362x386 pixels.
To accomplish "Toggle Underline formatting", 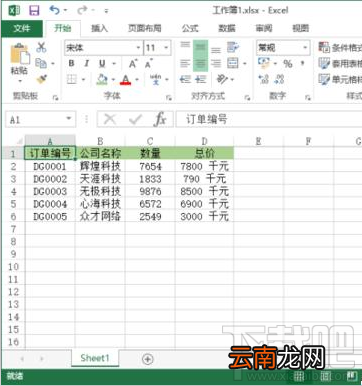I will [102, 63].
